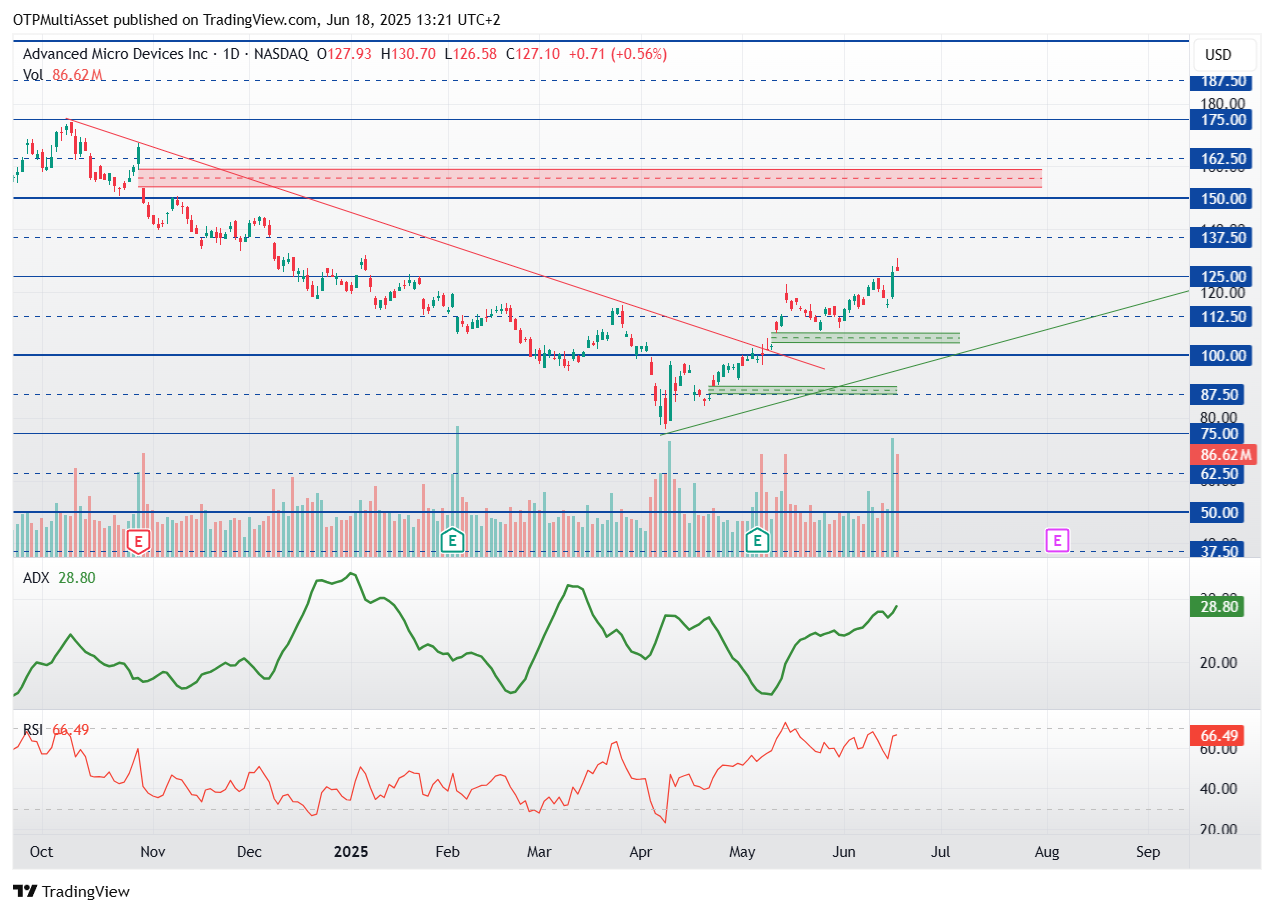Click the ADX indicator legend label

pos(36,577)
